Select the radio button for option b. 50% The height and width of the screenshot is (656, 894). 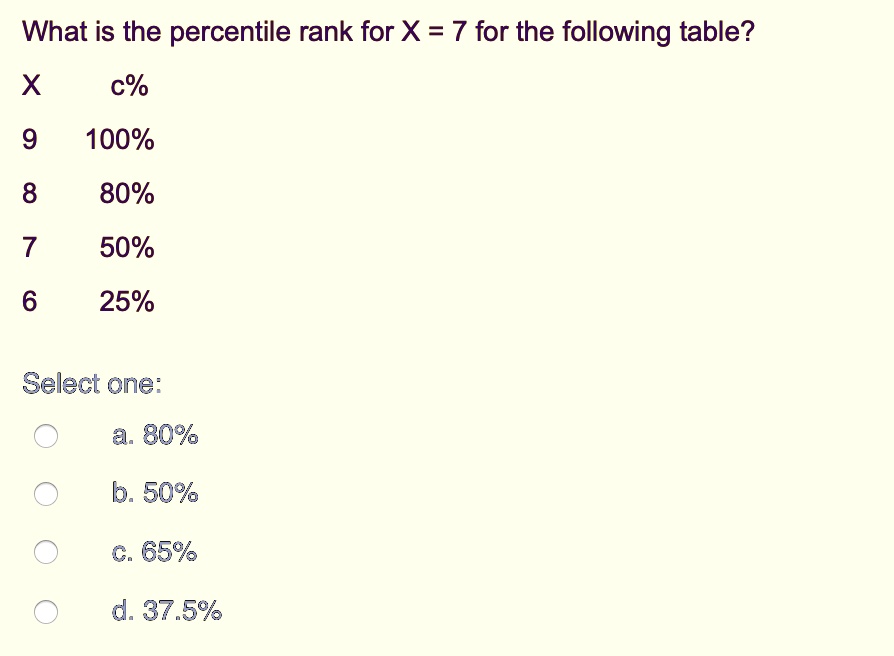(x=45, y=494)
